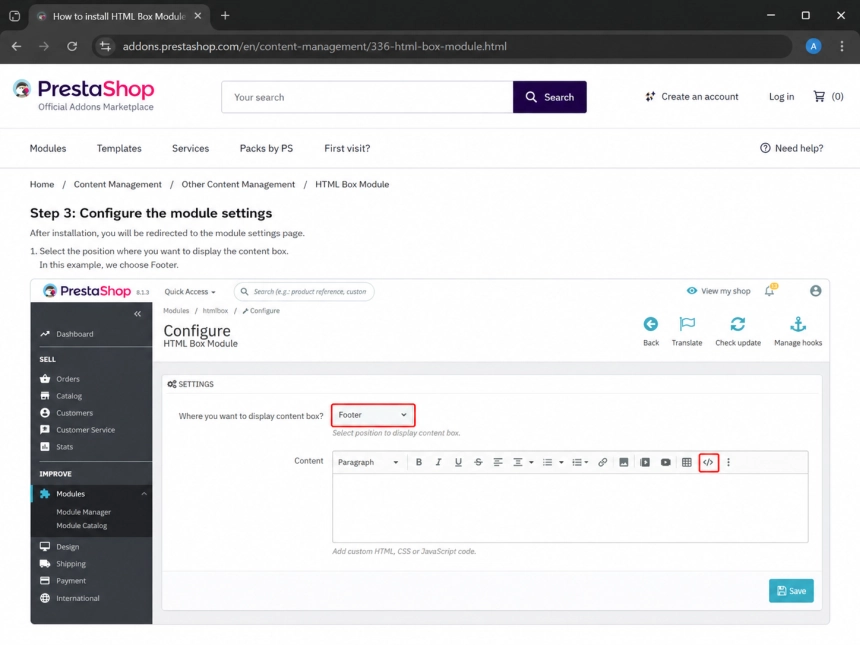This screenshot has height=645, width=860.
Task: Open a new browser tab
Action: [225, 16]
